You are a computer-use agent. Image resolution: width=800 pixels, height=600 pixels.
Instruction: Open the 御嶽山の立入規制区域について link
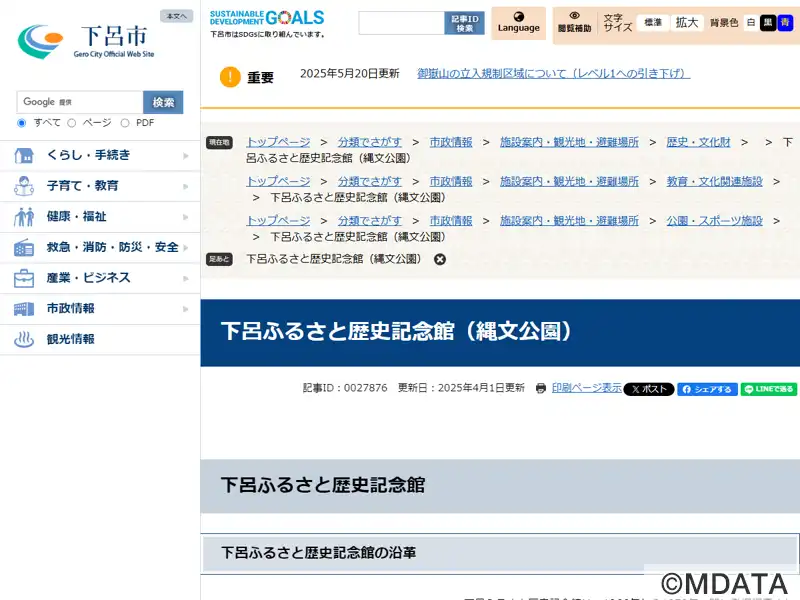point(554,73)
